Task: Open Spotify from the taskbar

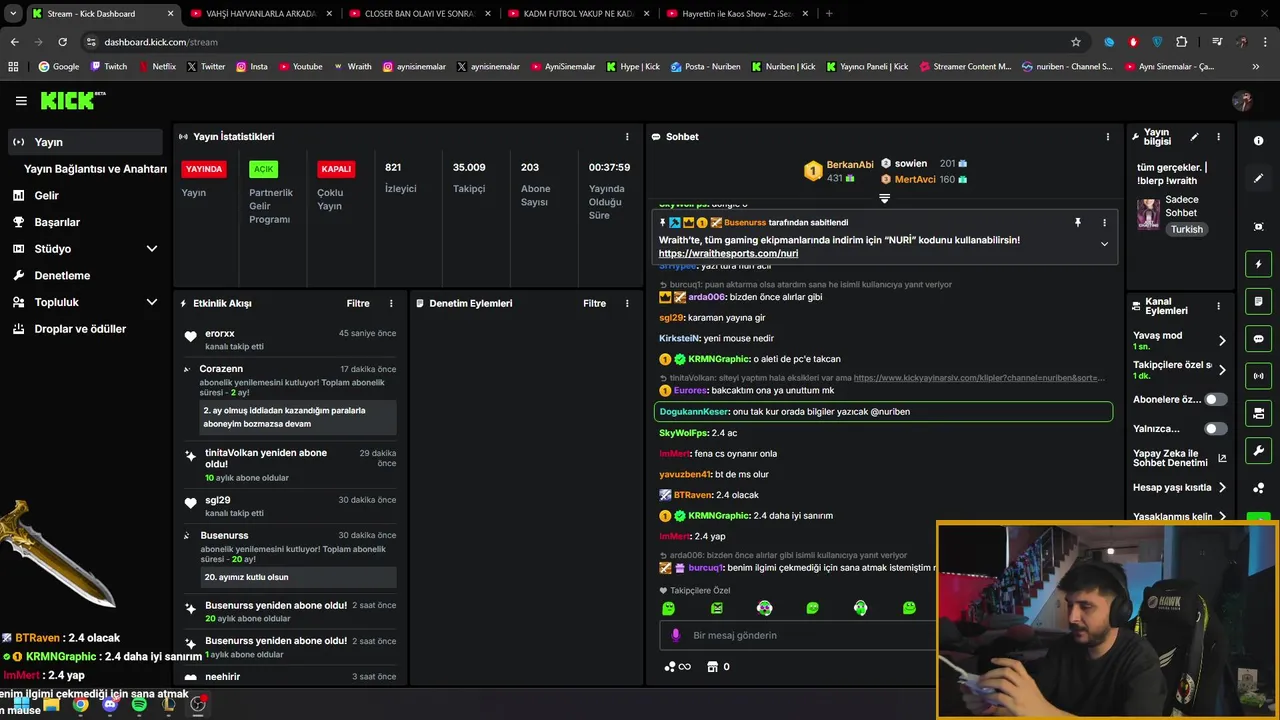Action: point(139,705)
